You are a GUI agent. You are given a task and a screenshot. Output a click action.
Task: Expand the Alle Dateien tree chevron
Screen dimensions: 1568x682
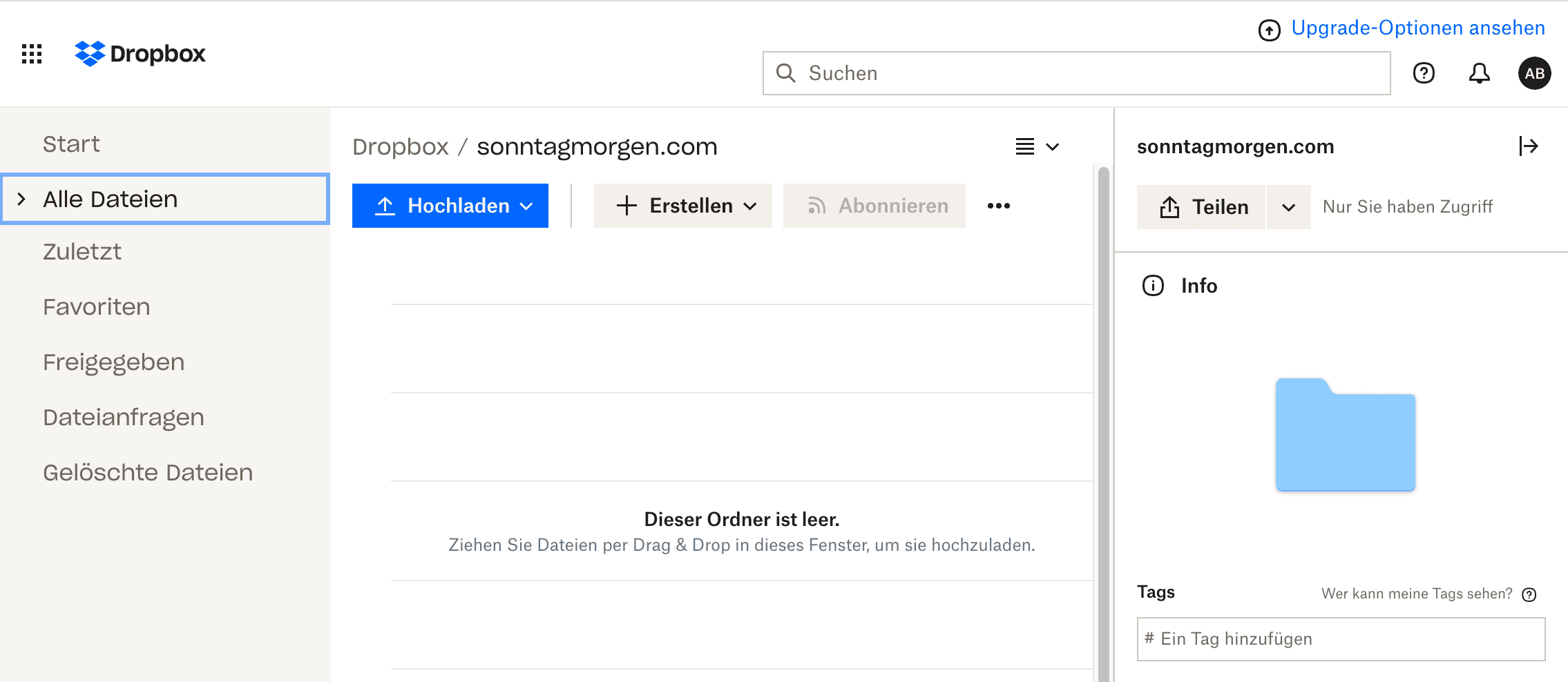[21, 199]
